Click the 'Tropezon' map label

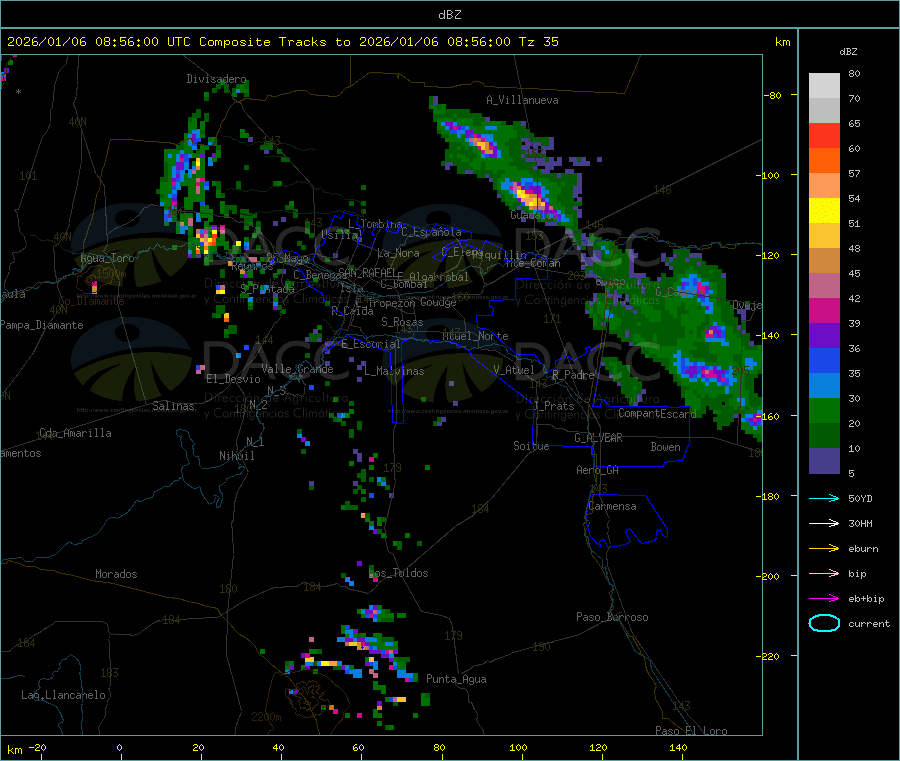coord(391,303)
